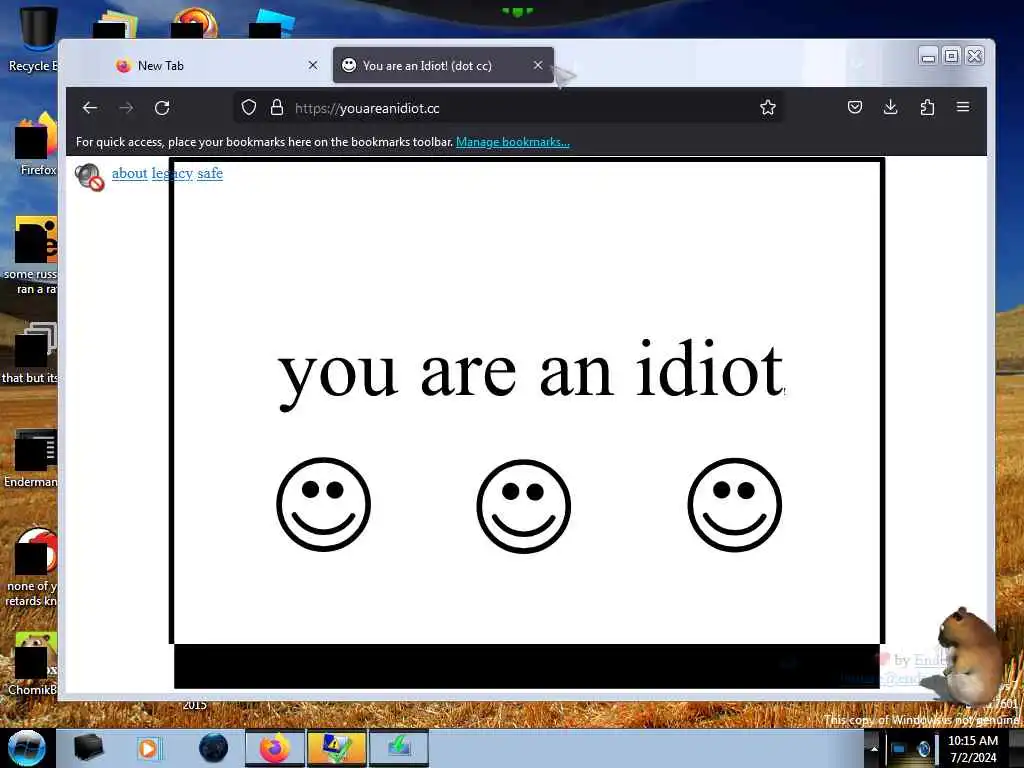Click the right smiley face
Image resolution: width=1024 pixels, height=768 pixels.
[735, 505]
